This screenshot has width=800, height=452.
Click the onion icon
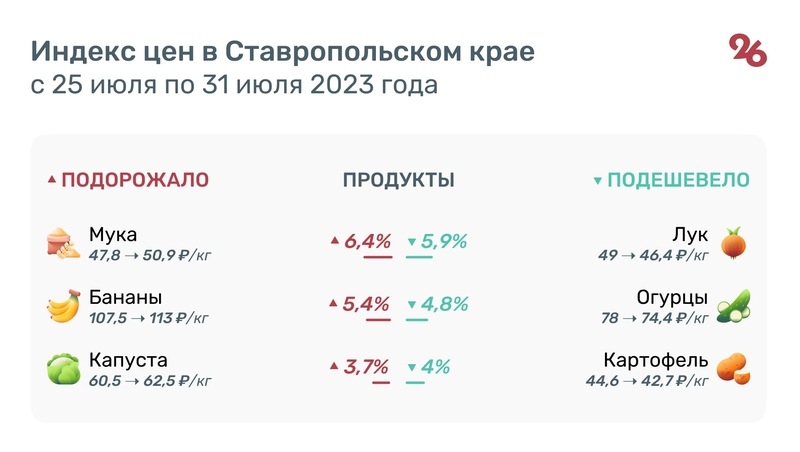(x=734, y=243)
